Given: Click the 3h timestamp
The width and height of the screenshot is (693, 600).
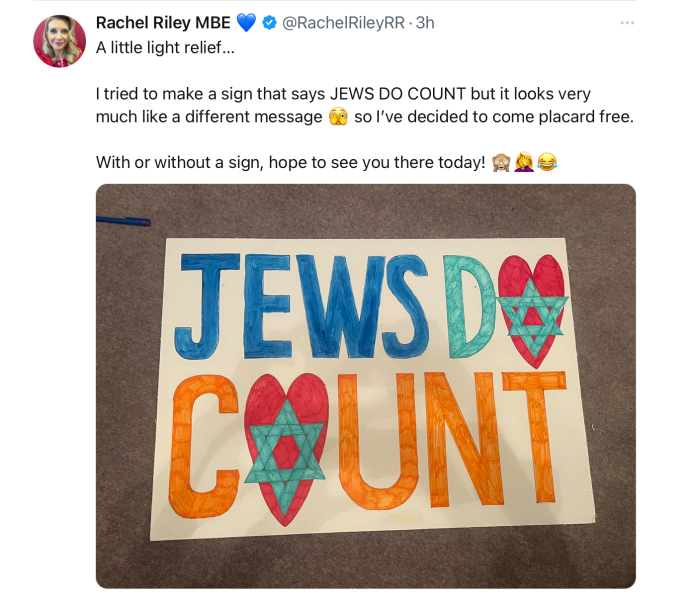Looking at the screenshot, I should (x=425, y=23).
